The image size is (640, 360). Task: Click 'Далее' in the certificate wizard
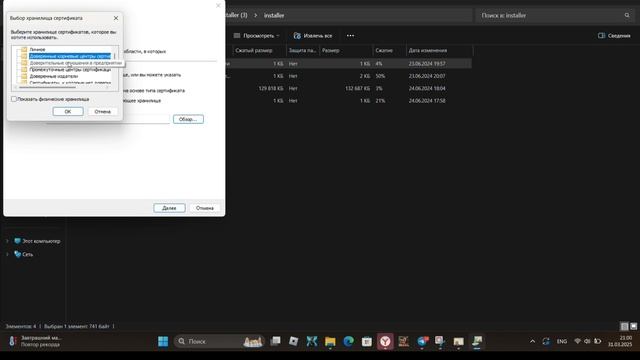pyautogui.click(x=169, y=208)
